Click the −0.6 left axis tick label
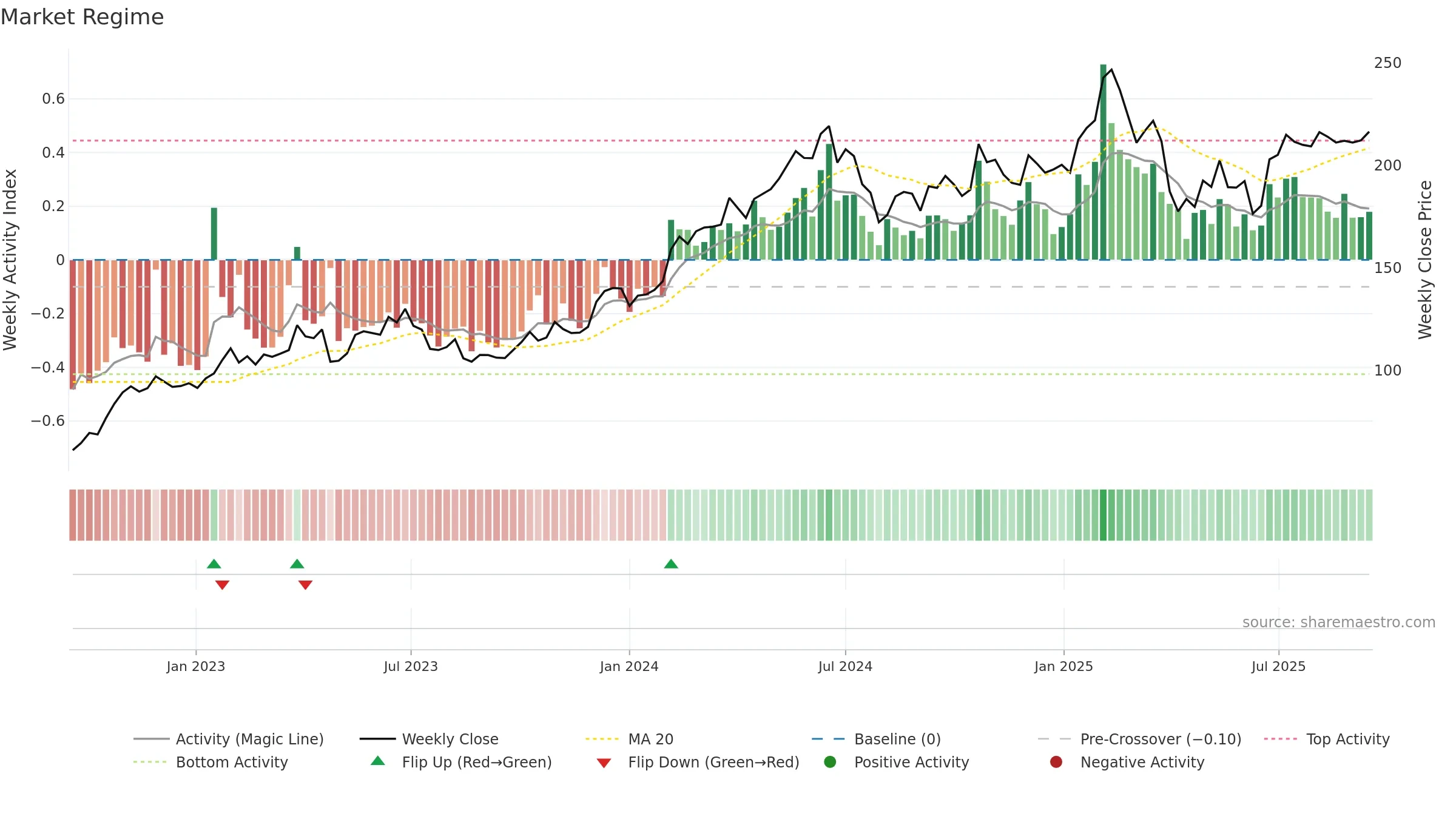 (47, 421)
